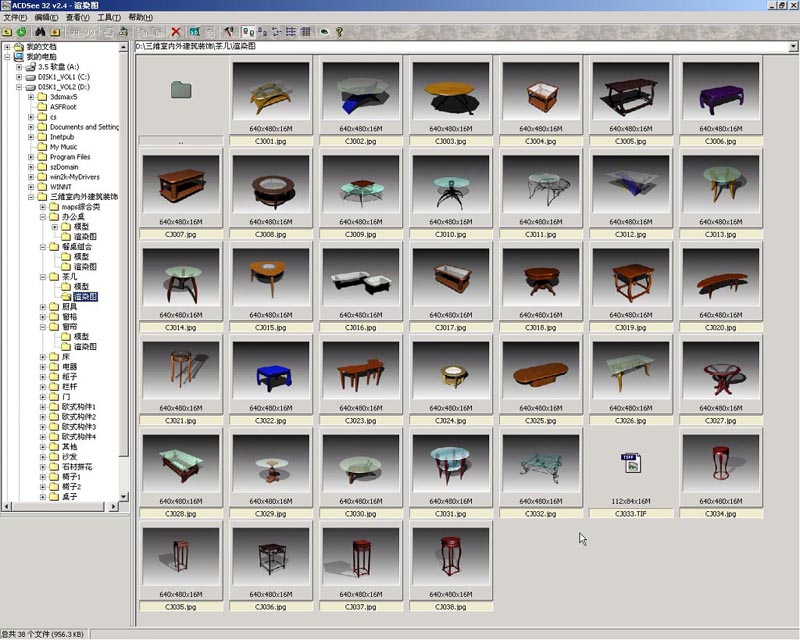Click the red X delete icon in toolbar
Viewport: 800px width, 640px height.
click(x=177, y=32)
